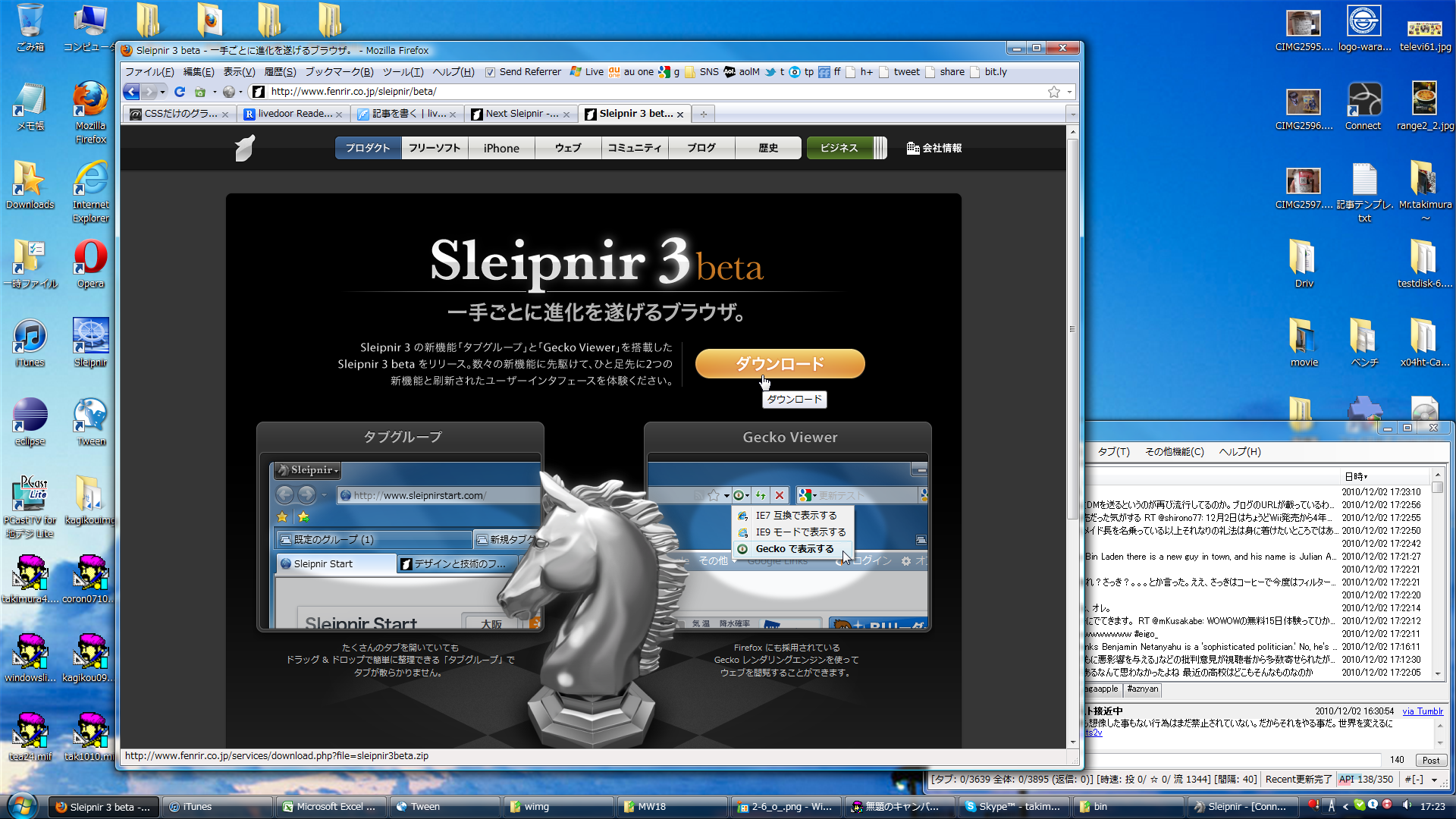The image size is (1456, 819).
Task: Open the back/forward history dropdown arrow
Action: pyautogui.click(x=162, y=92)
